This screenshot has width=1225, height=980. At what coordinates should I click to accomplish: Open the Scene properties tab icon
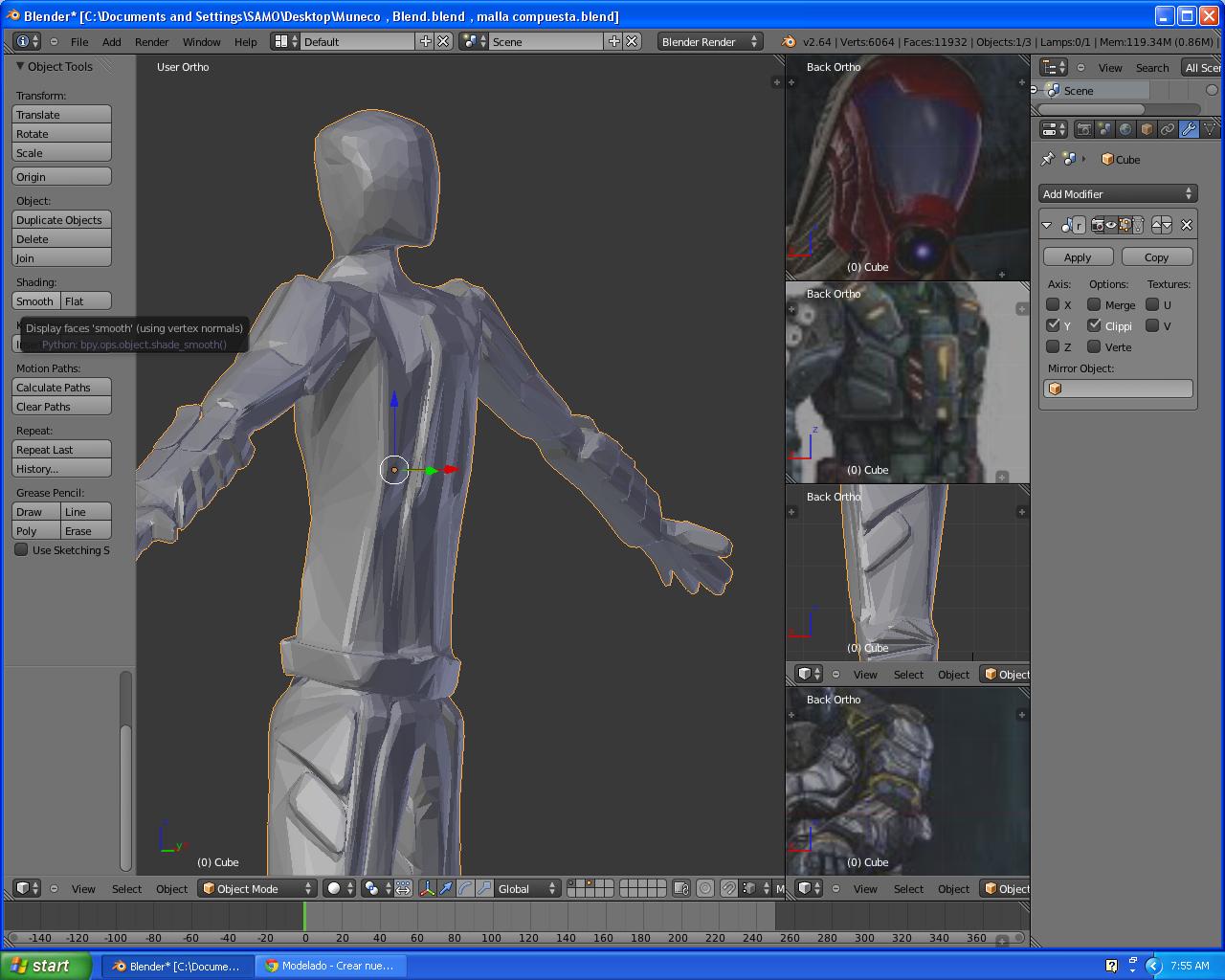point(1104,129)
